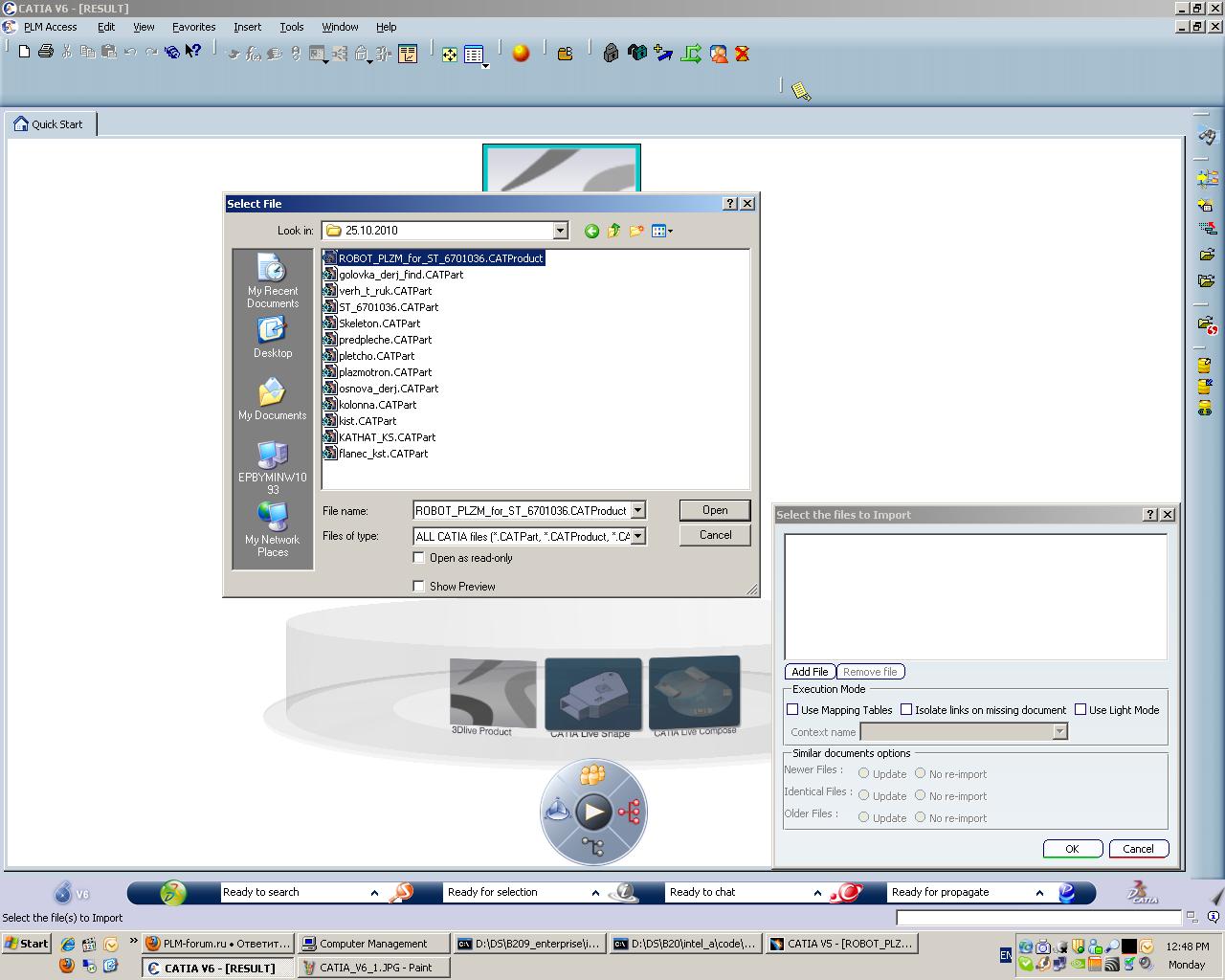Enable Use Light Mode checkbox
The image size is (1225, 980).
tap(1080, 710)
